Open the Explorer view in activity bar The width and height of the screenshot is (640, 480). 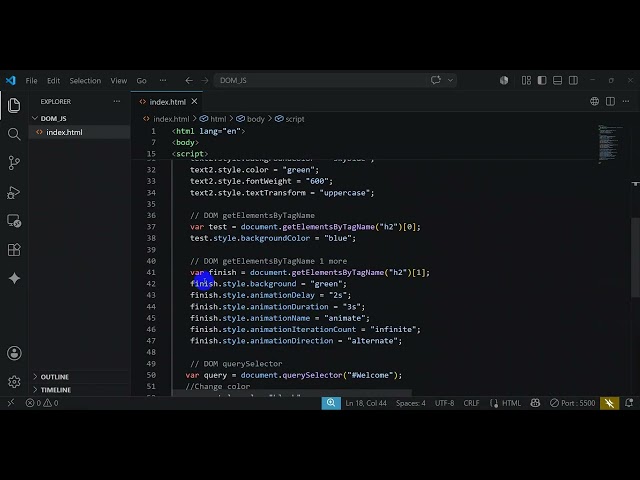(x=14, y=105)
